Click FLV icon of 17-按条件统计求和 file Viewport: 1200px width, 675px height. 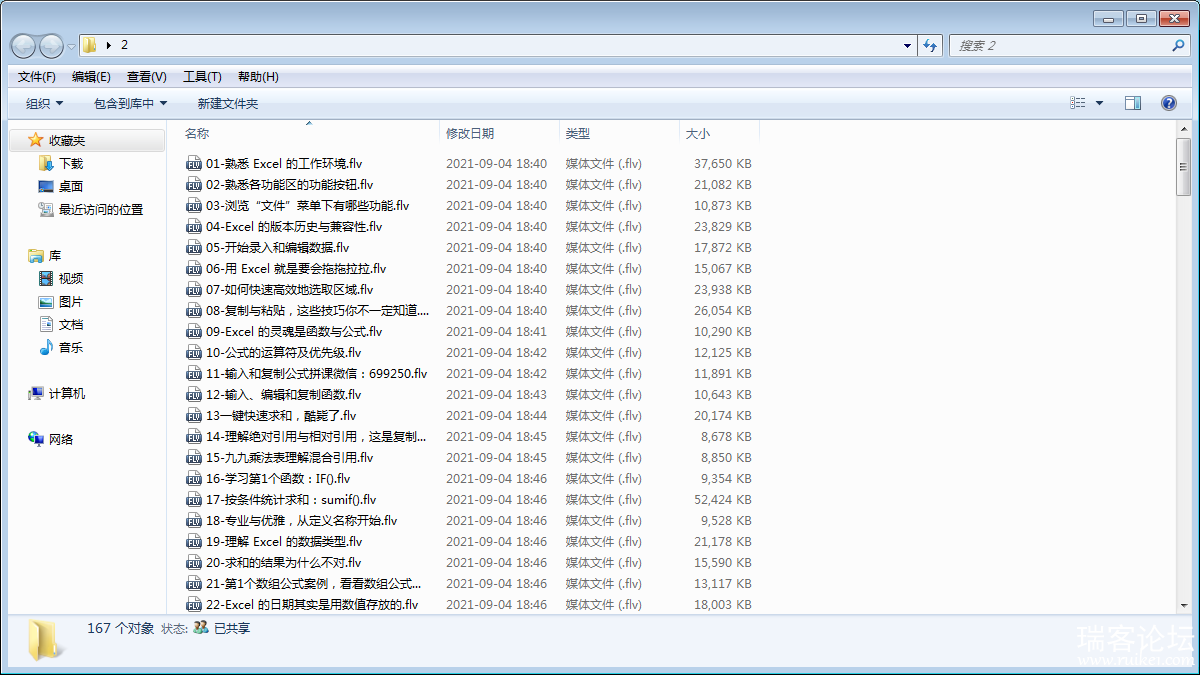point(194,500)
